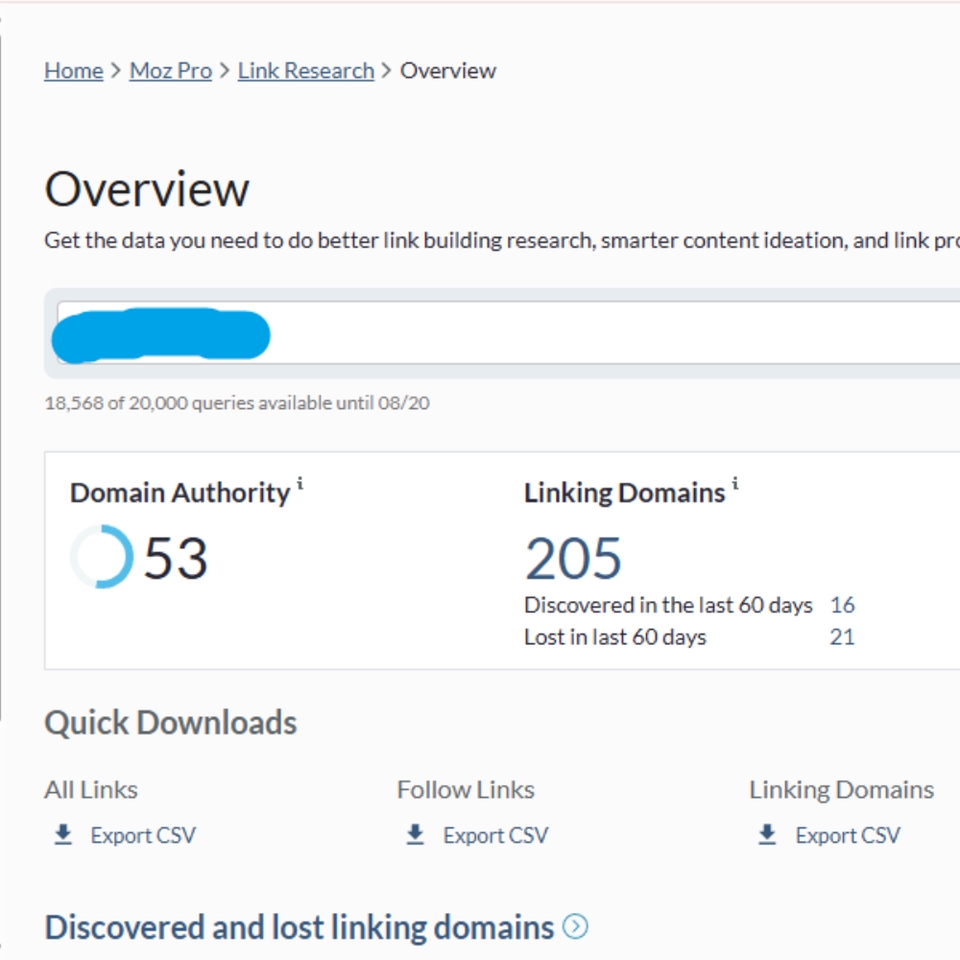
Task: Click the Quick Downloads heading
Action: click(x=170, y=722)
